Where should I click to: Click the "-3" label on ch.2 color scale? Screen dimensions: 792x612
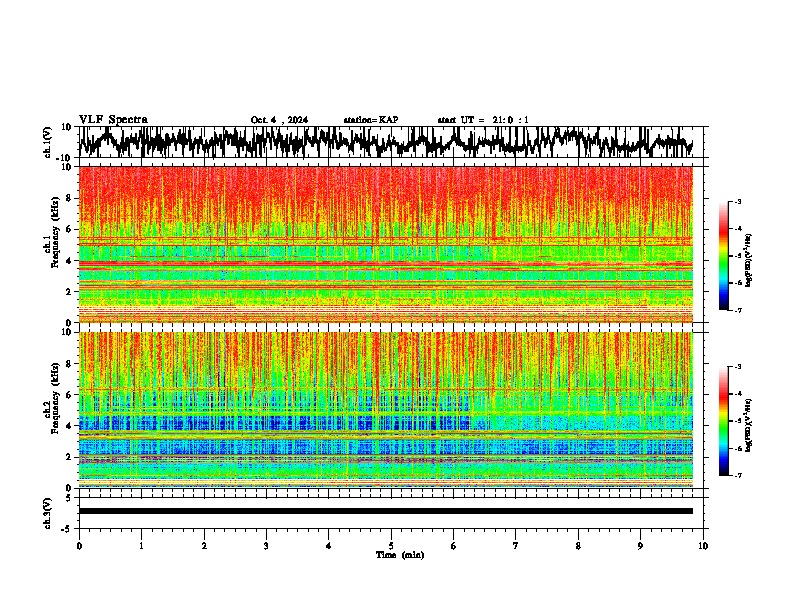point(738,367)
